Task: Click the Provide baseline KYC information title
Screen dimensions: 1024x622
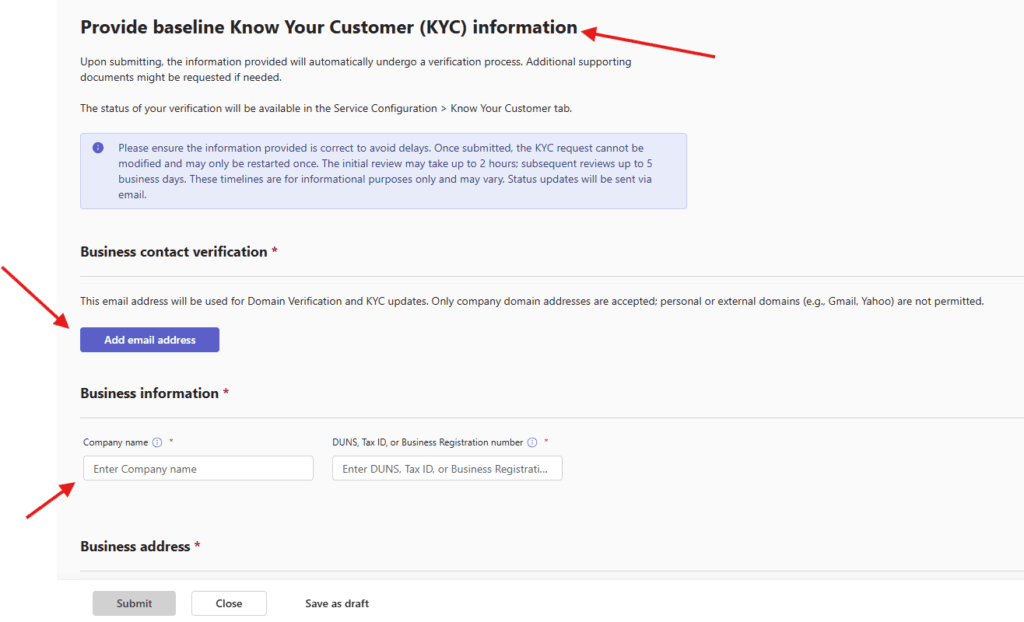Action: 328,28
